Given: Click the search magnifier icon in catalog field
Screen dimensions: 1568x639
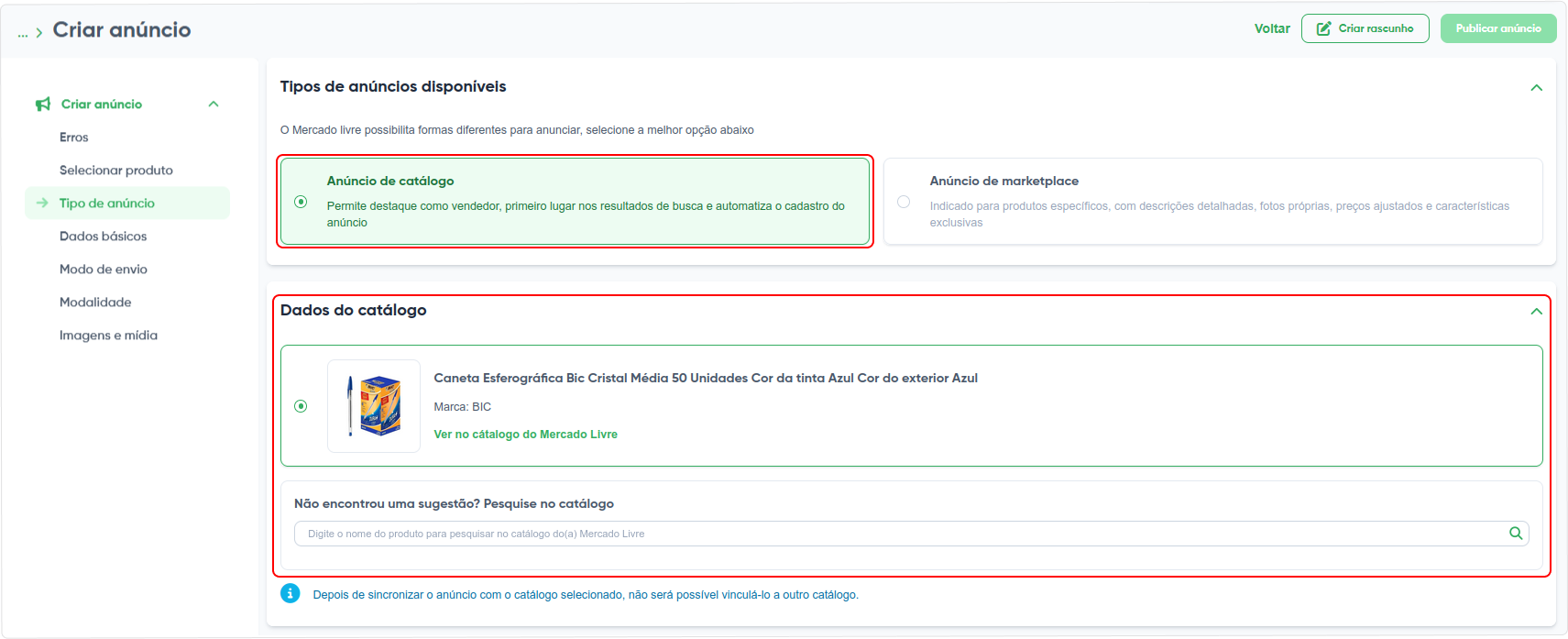Looking at the screenshot, I should [x=1516, y=534].
